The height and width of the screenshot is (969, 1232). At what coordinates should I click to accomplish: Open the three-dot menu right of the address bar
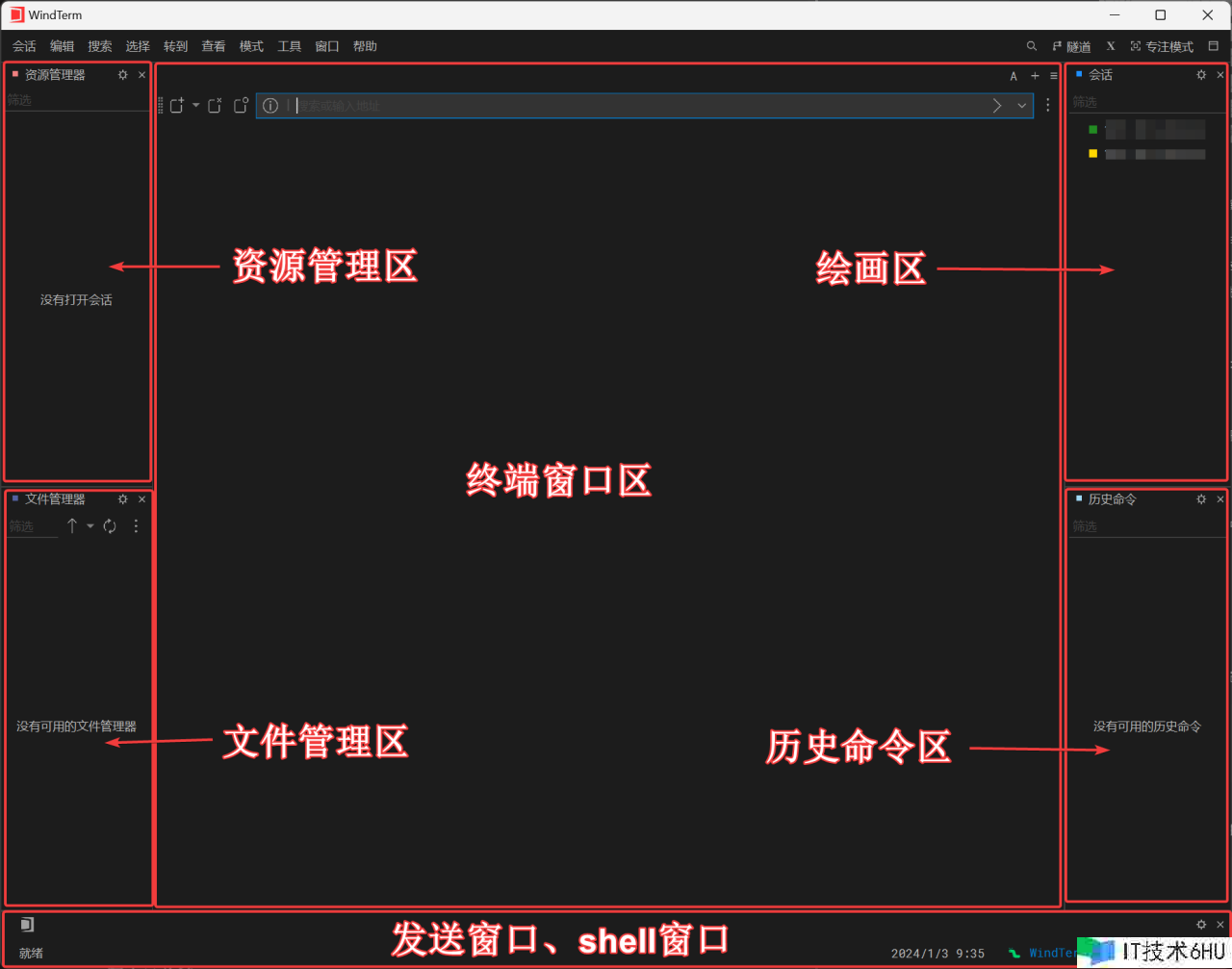[1048, 106]
